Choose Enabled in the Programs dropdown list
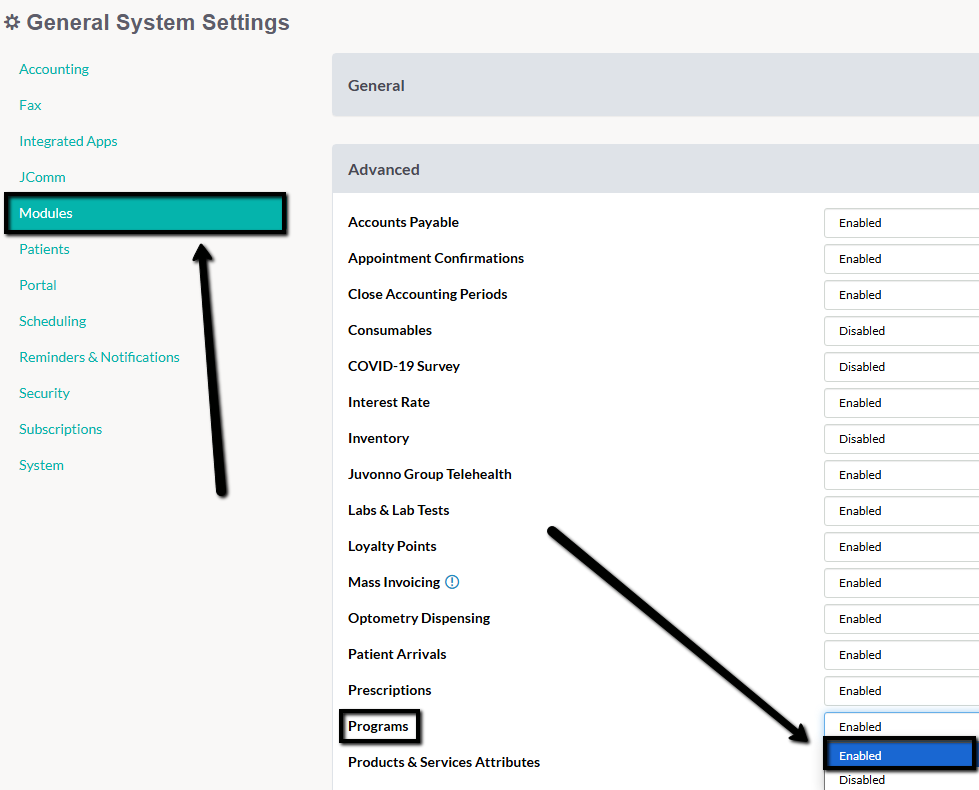This screenshot has height=790, width=979. click(898, 755)
